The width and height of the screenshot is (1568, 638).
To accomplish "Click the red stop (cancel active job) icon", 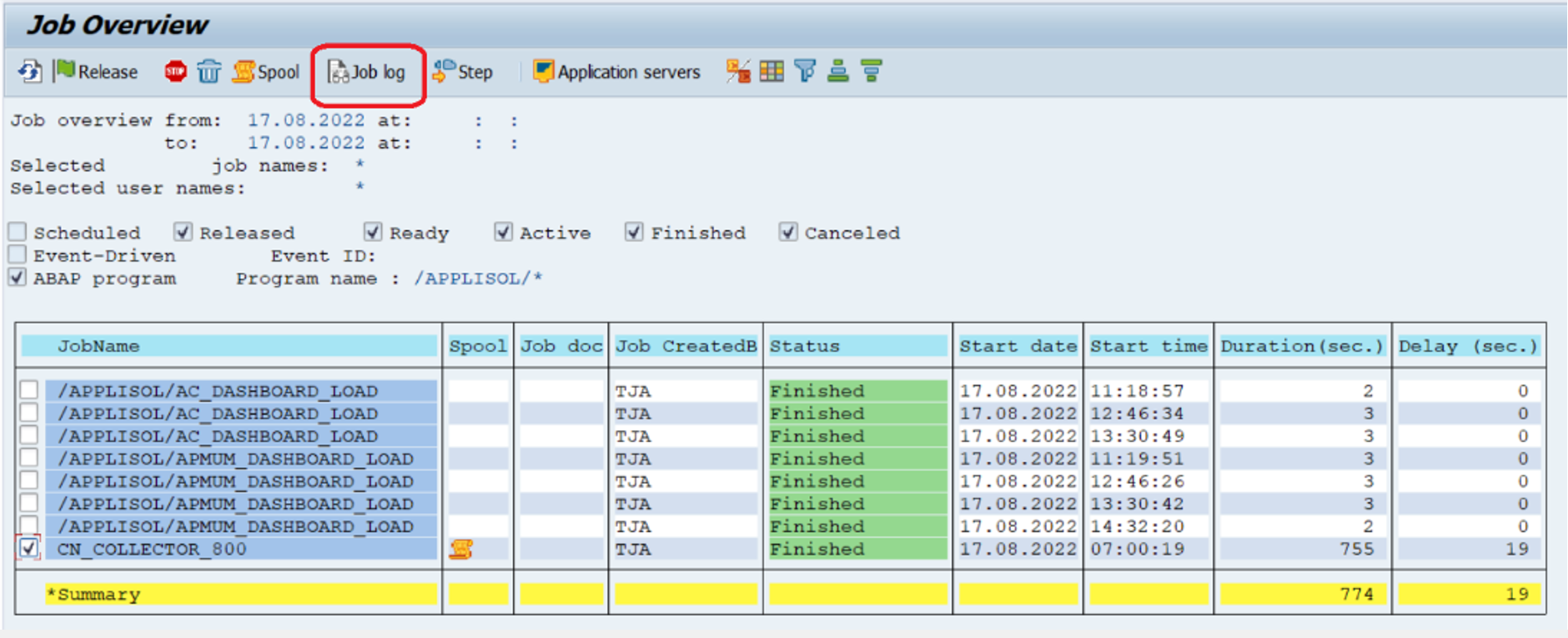I will click(175, 72).
